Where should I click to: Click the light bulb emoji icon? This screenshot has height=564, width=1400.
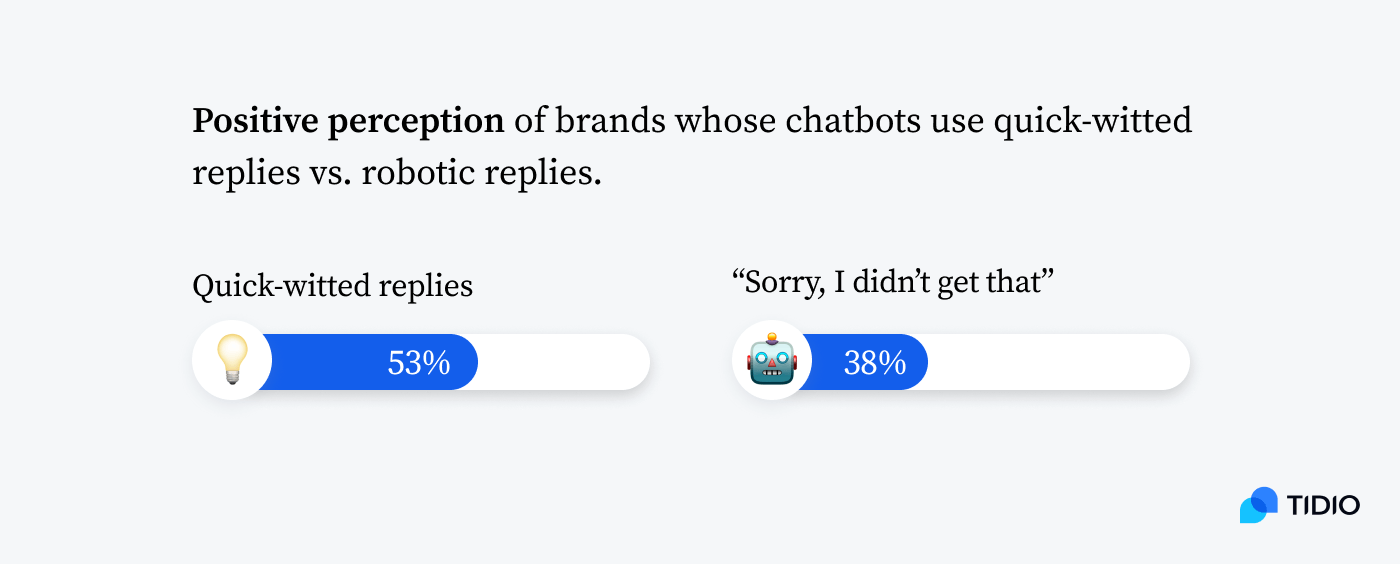[x=232, y=361]
